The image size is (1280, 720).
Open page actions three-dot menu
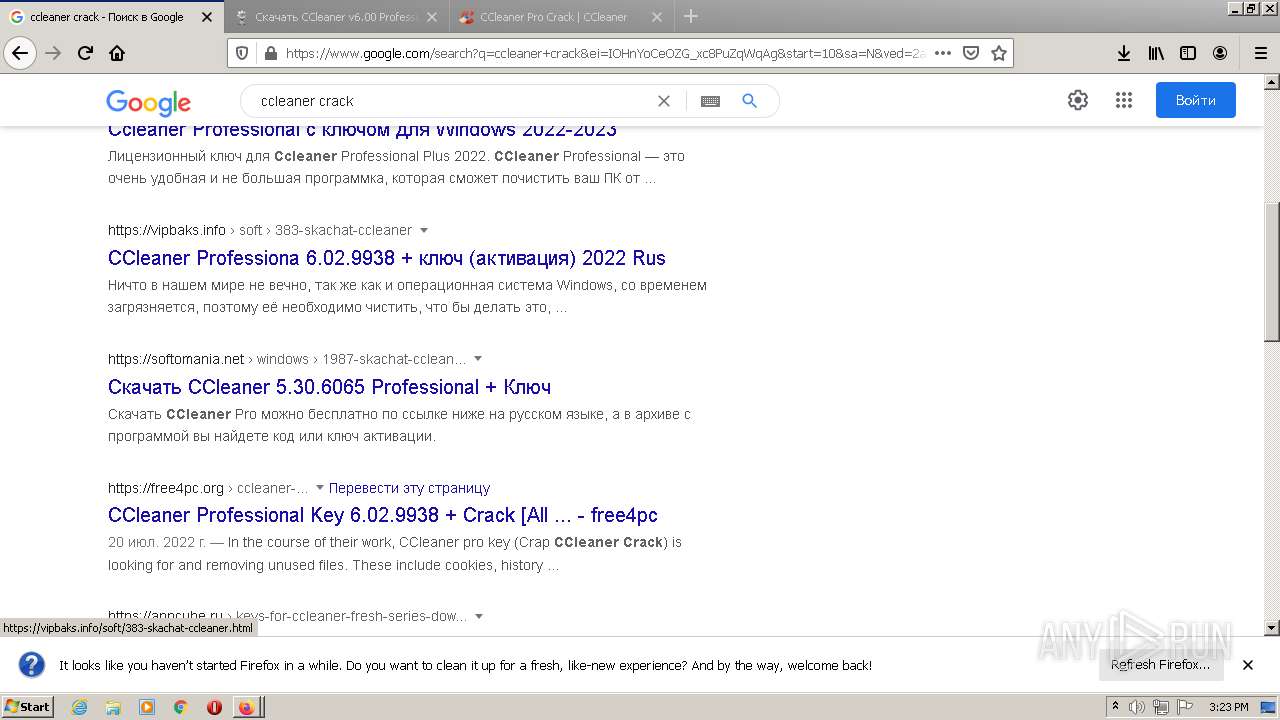942,53
